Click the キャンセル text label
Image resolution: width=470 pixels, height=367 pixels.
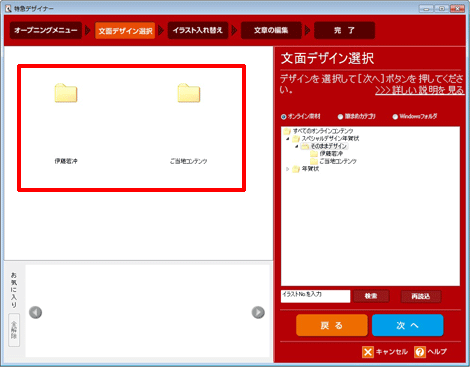[x=392, y=352]
